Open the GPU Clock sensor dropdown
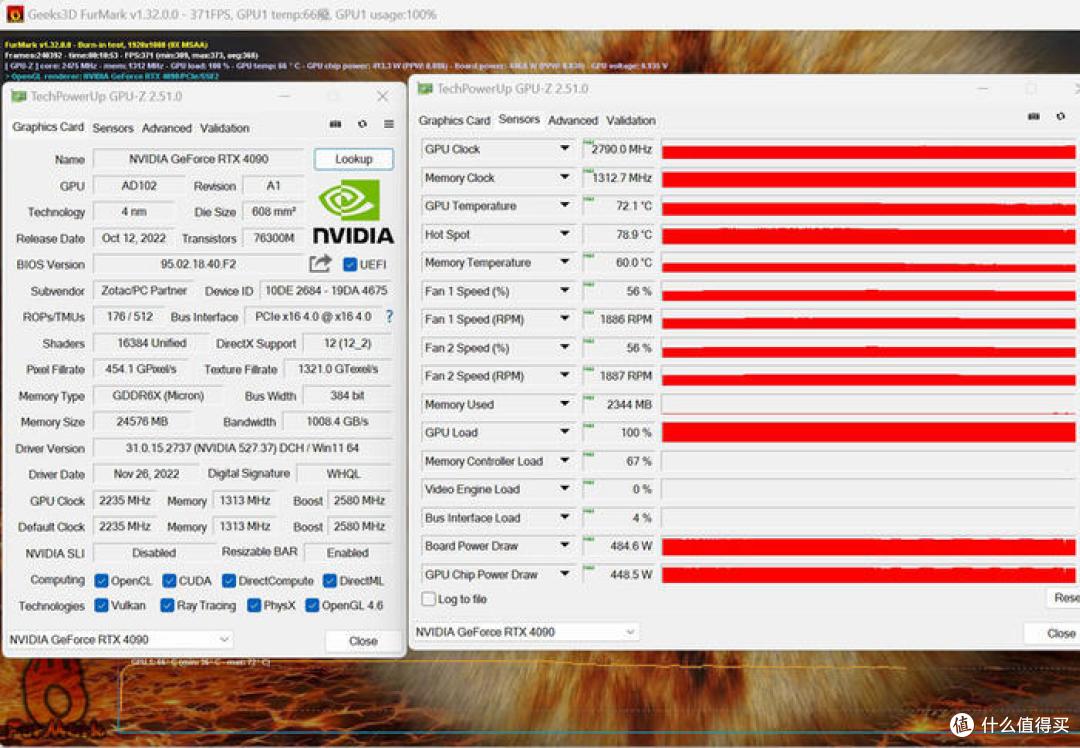Screen dimensions: 1080x748 [x=564, y=149]
